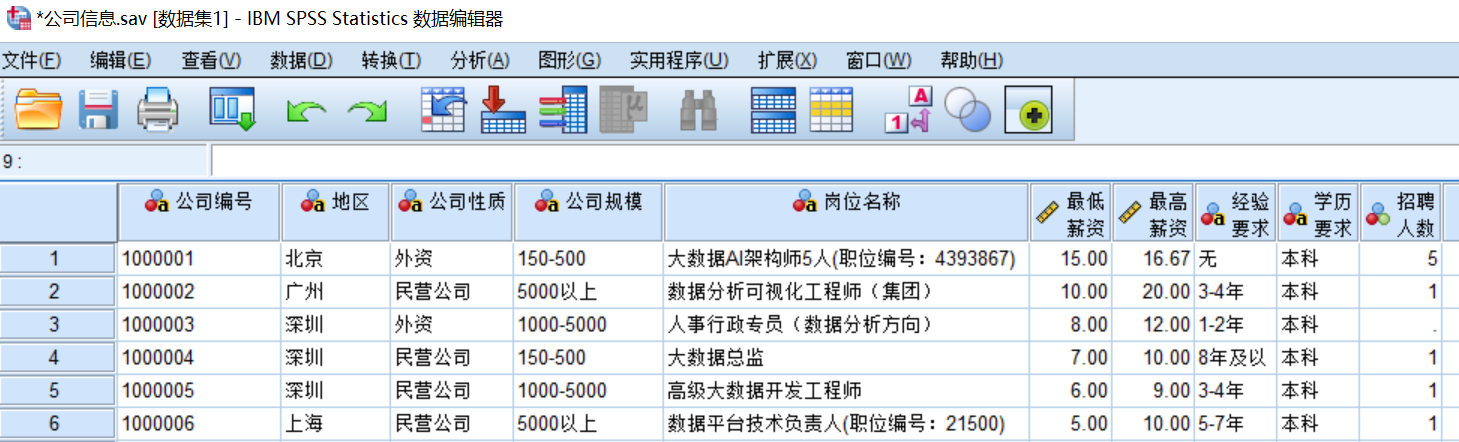Image resolution: width=1459 pixels, height=442 pixels.
Task: Click the 北京 region cell
Action: pos(336,259)
